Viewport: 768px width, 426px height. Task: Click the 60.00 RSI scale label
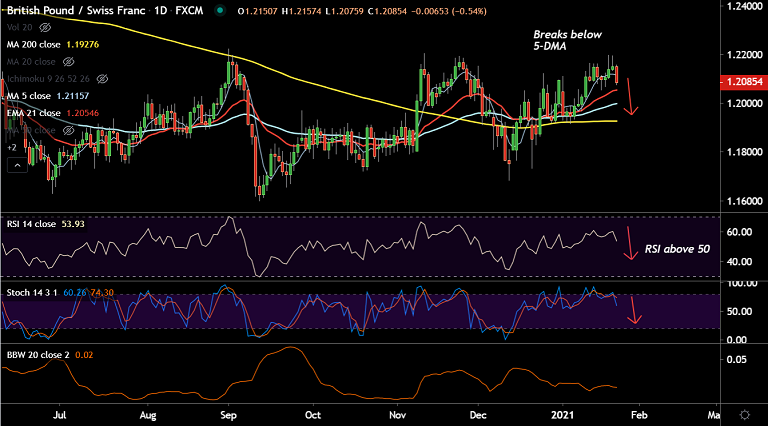739,232
